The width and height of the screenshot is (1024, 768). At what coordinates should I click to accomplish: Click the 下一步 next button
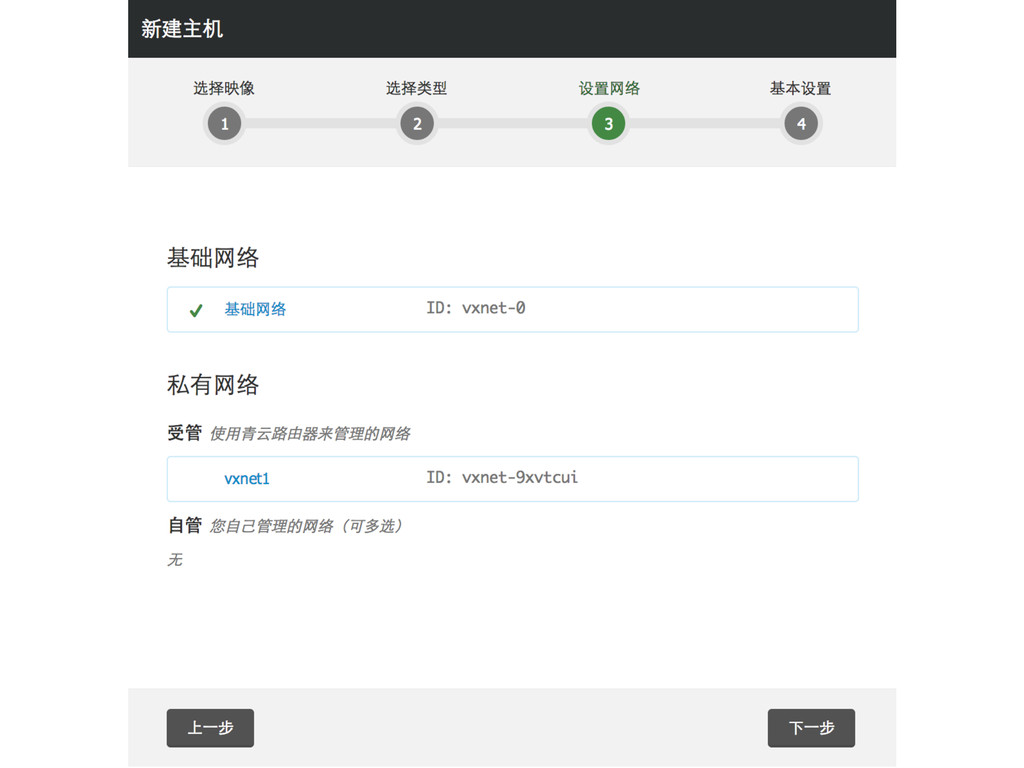[811, 728]
